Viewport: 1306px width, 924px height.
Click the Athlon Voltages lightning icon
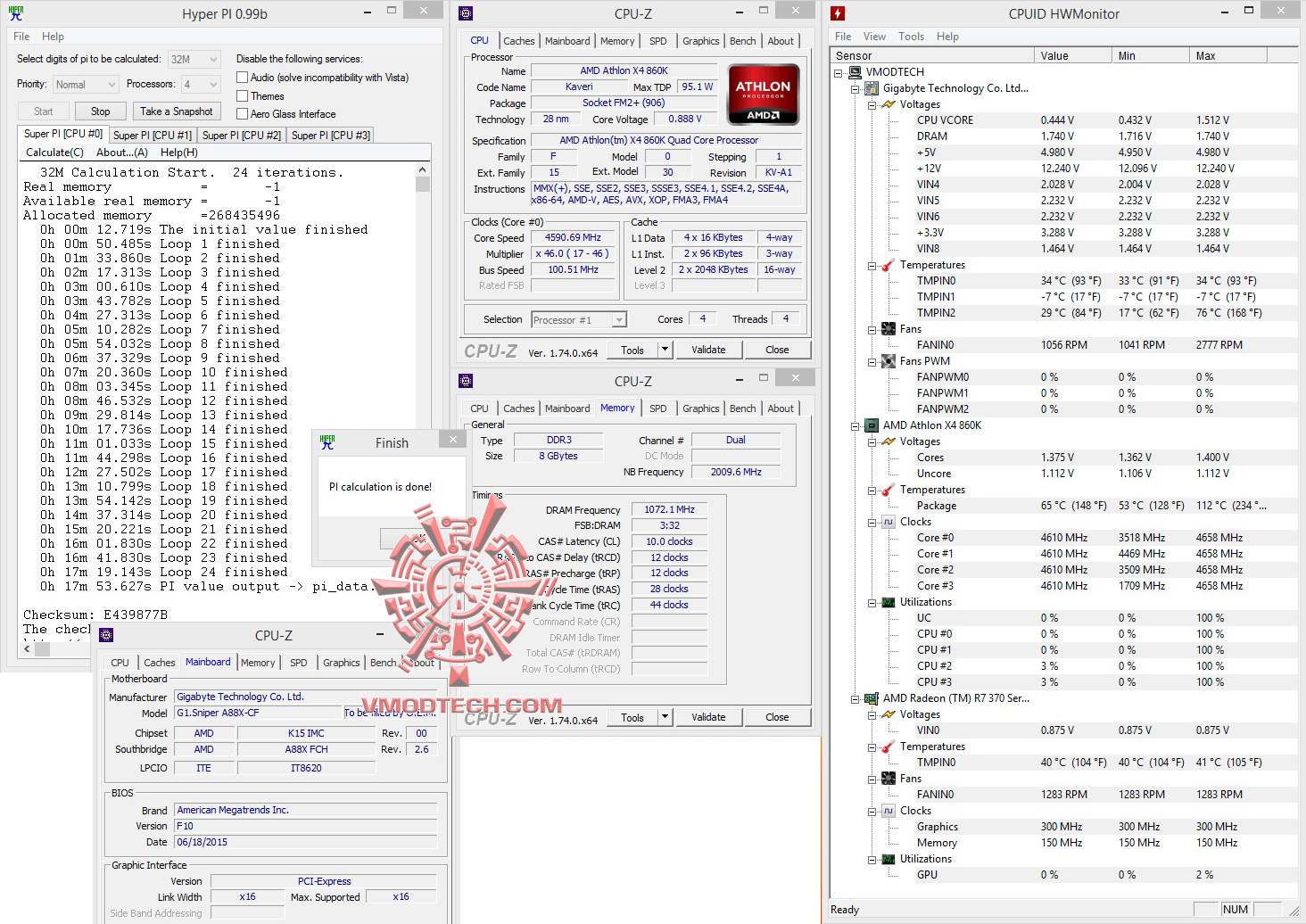coord(888,441)
